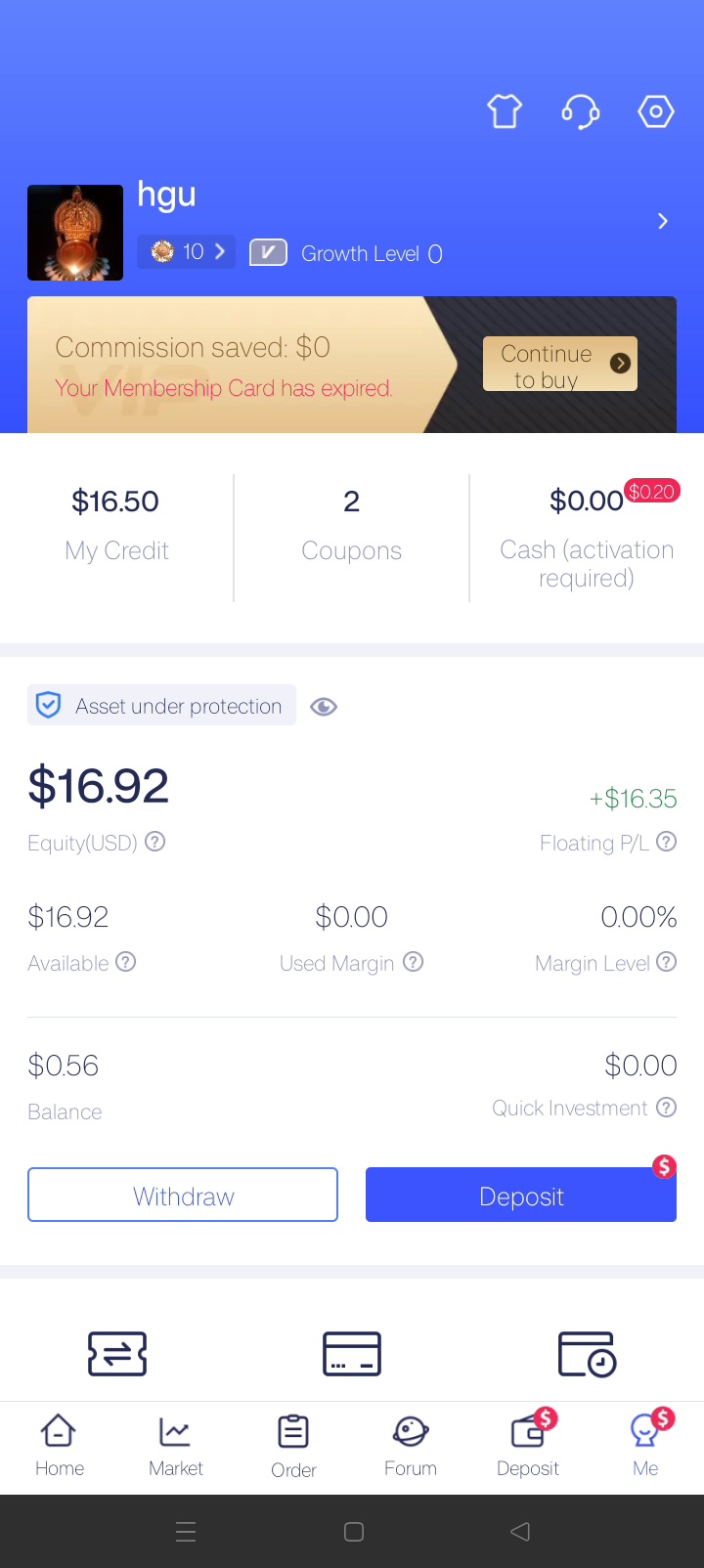Tap the bank card icon

(352, 1354)
